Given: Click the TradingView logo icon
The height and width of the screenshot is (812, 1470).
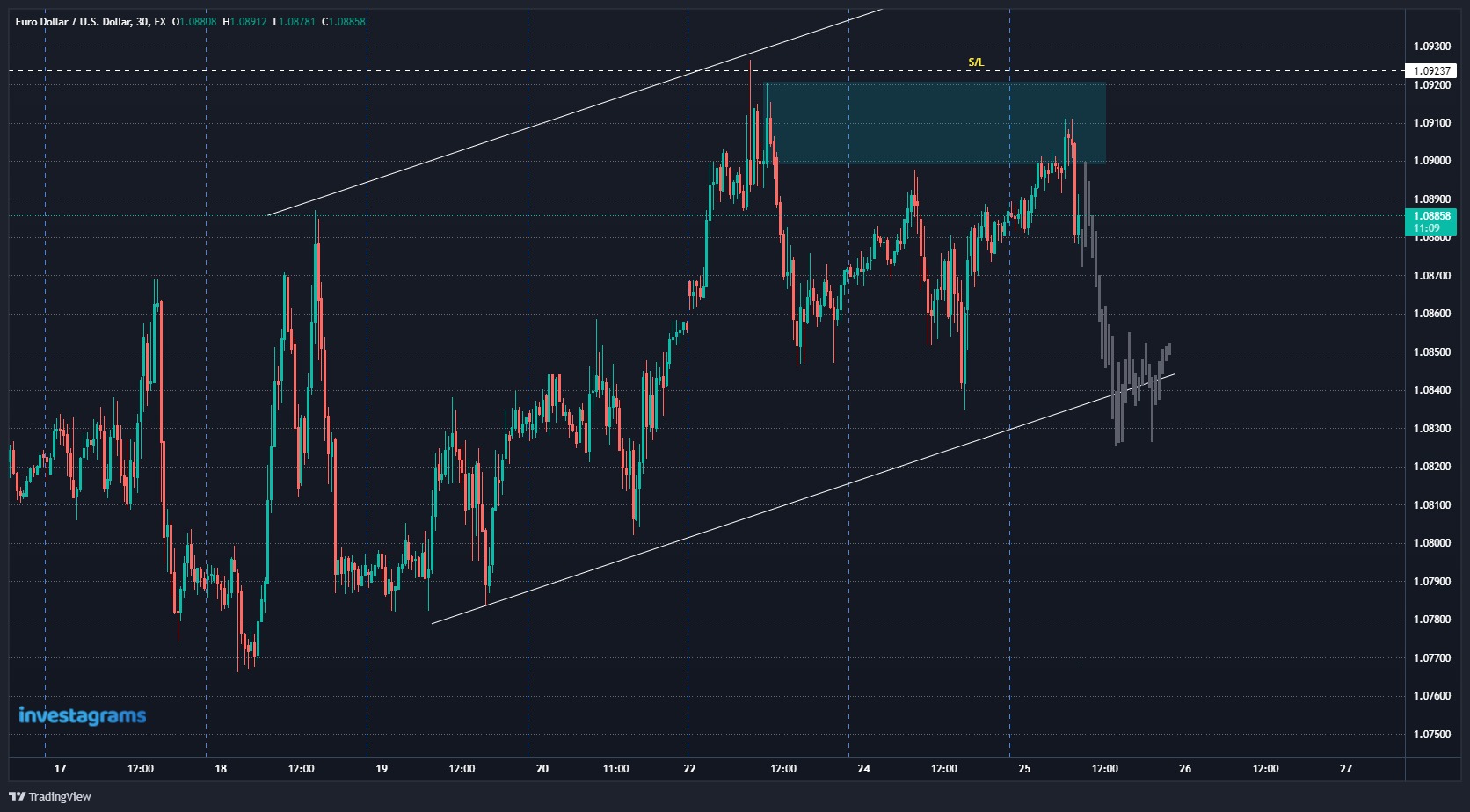Looking at the screenshot, I should (19, 796).
